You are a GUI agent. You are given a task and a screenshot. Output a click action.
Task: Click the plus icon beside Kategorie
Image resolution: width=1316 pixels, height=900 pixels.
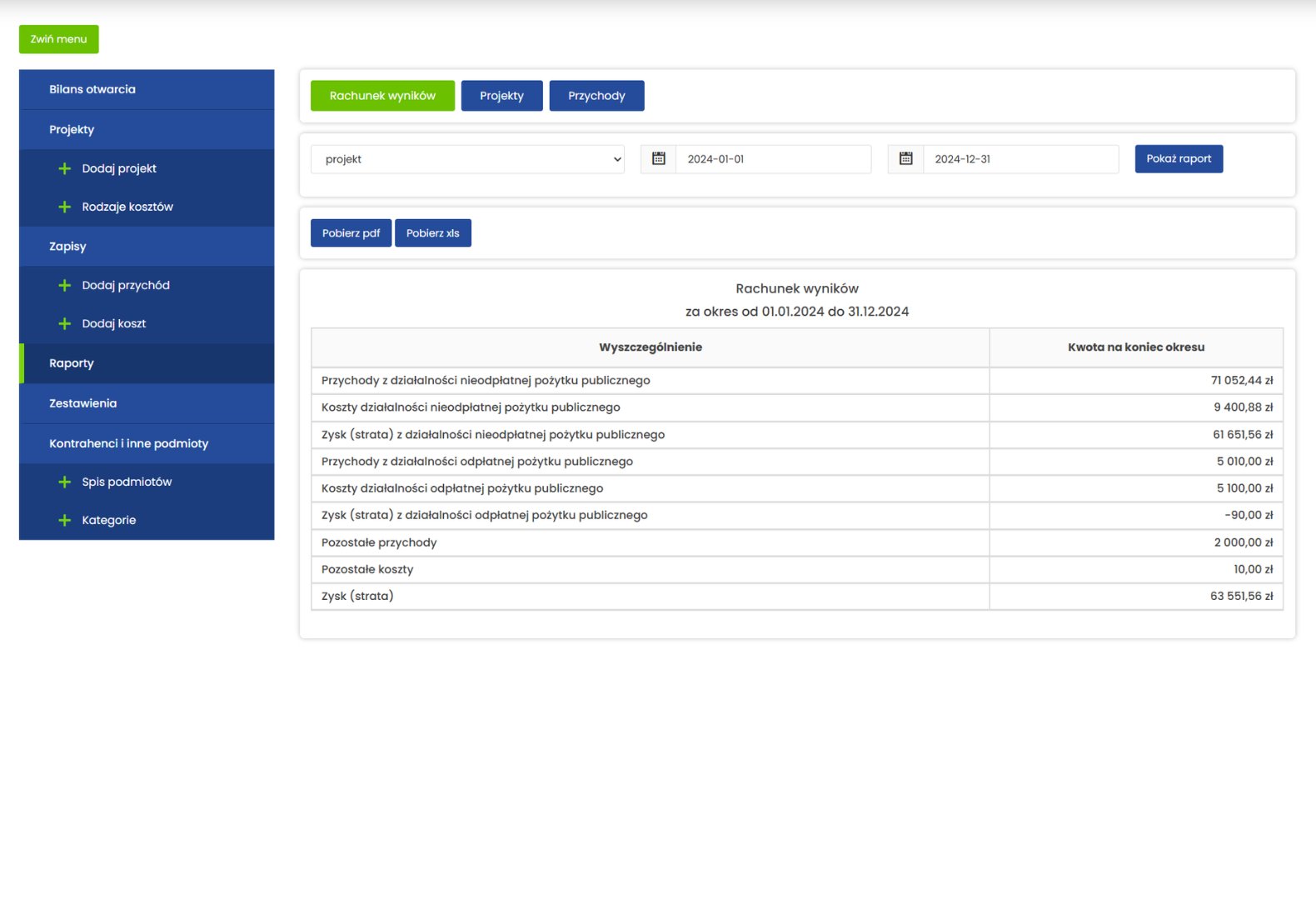click(64, 520)
